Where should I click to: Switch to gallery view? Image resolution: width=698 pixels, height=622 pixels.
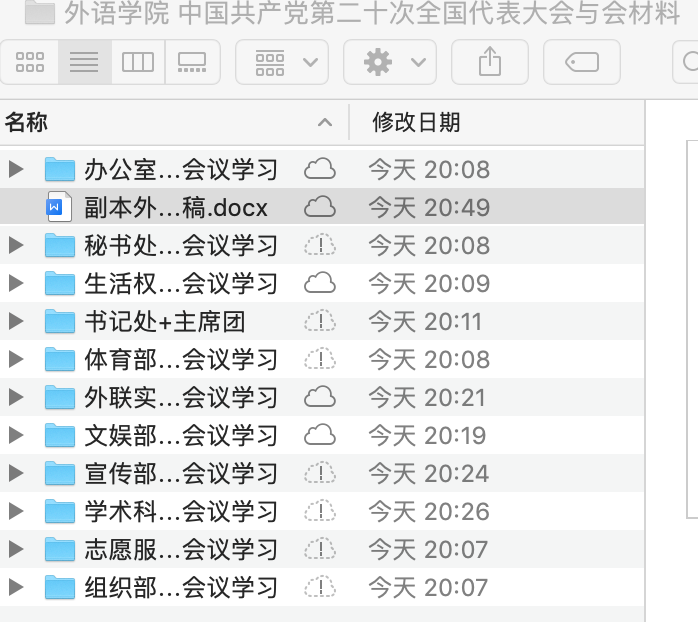[192, 62]
